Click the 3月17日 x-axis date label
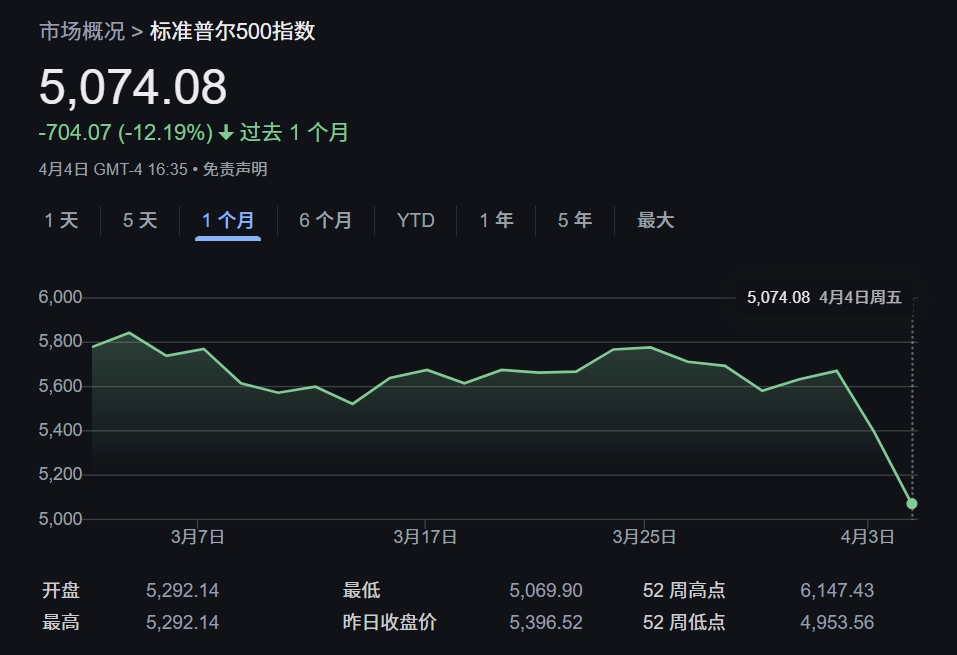This screenshot has width=957, height=655. coord(425,537)
